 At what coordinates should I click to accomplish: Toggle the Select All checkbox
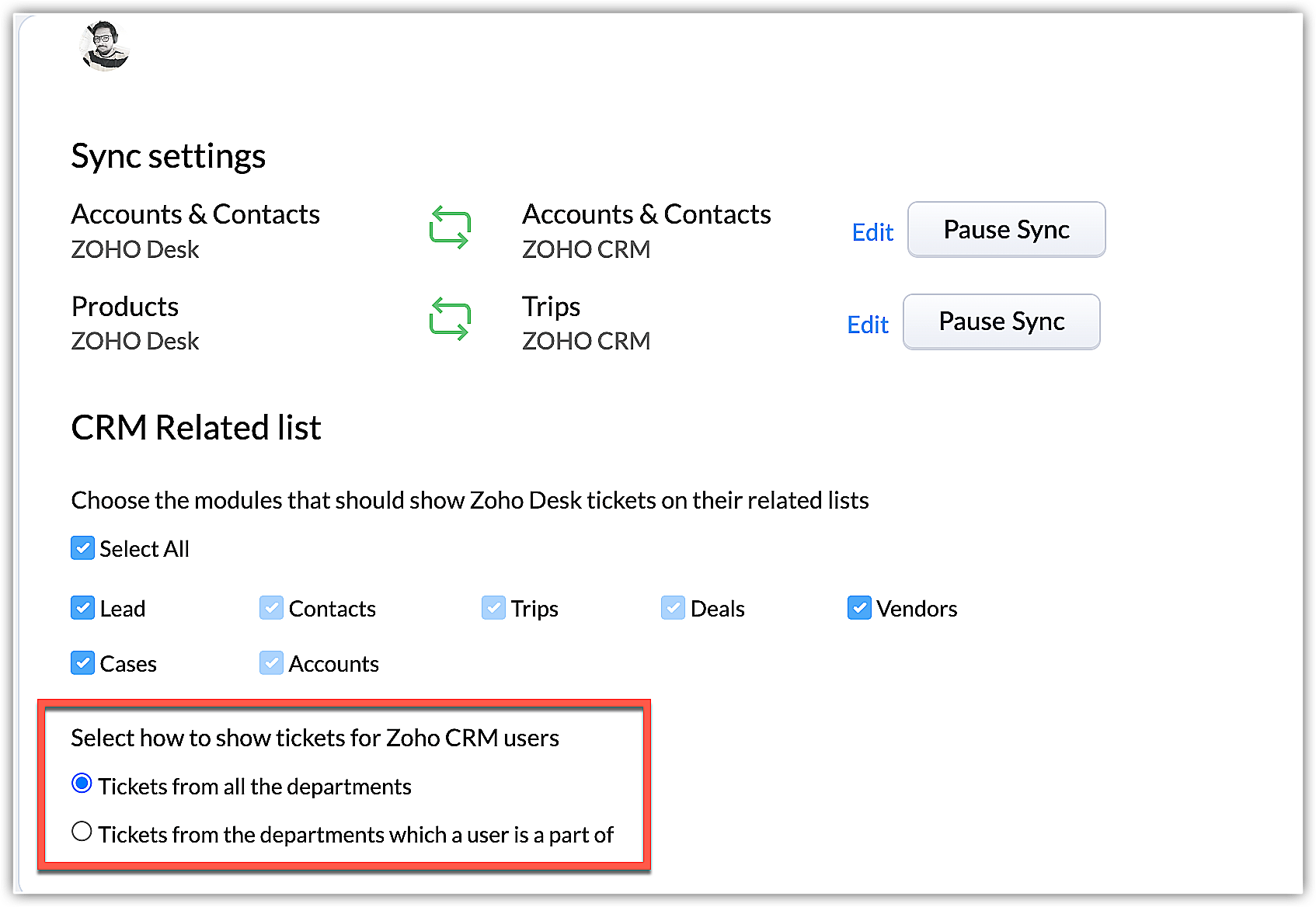click(x=83, y=548)
